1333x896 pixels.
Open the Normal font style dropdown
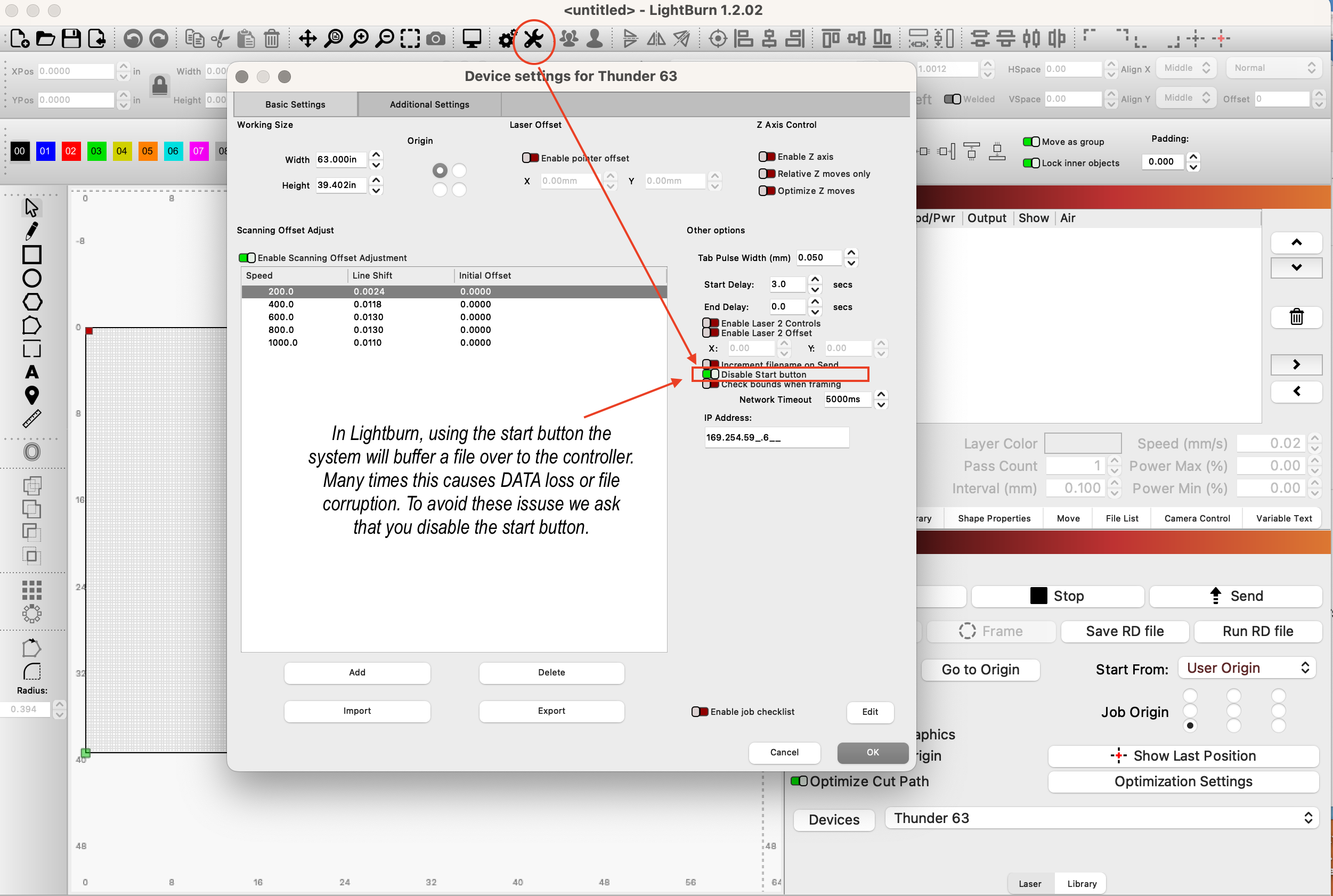point(1273,68)
